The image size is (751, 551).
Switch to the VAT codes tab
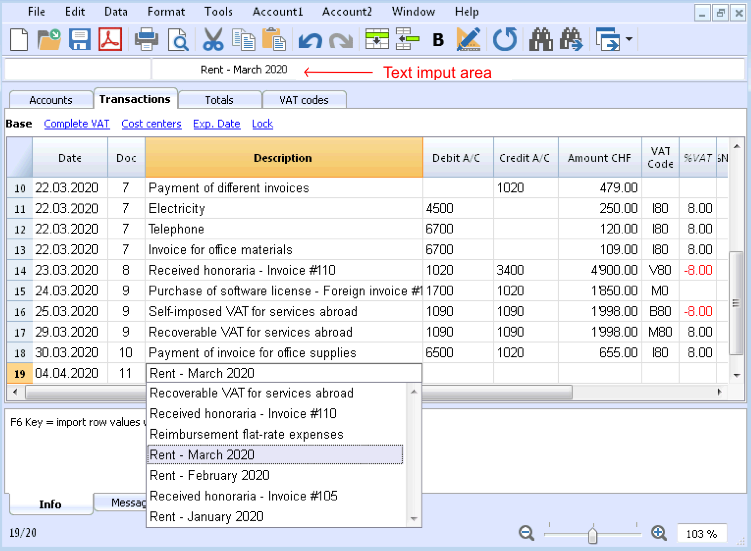coord(304,100)
